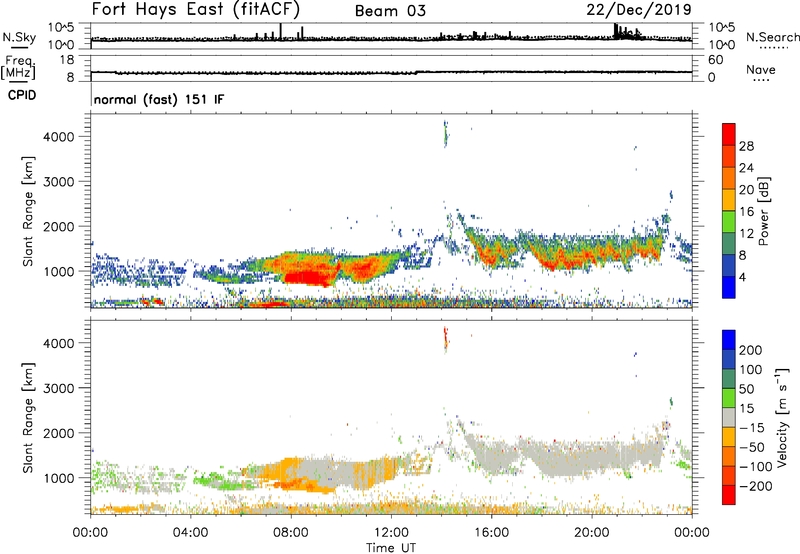The image size is (800, 554).
Task: Click the 'Freq. [MHz]' axis label
Action: tap(18, 67)
